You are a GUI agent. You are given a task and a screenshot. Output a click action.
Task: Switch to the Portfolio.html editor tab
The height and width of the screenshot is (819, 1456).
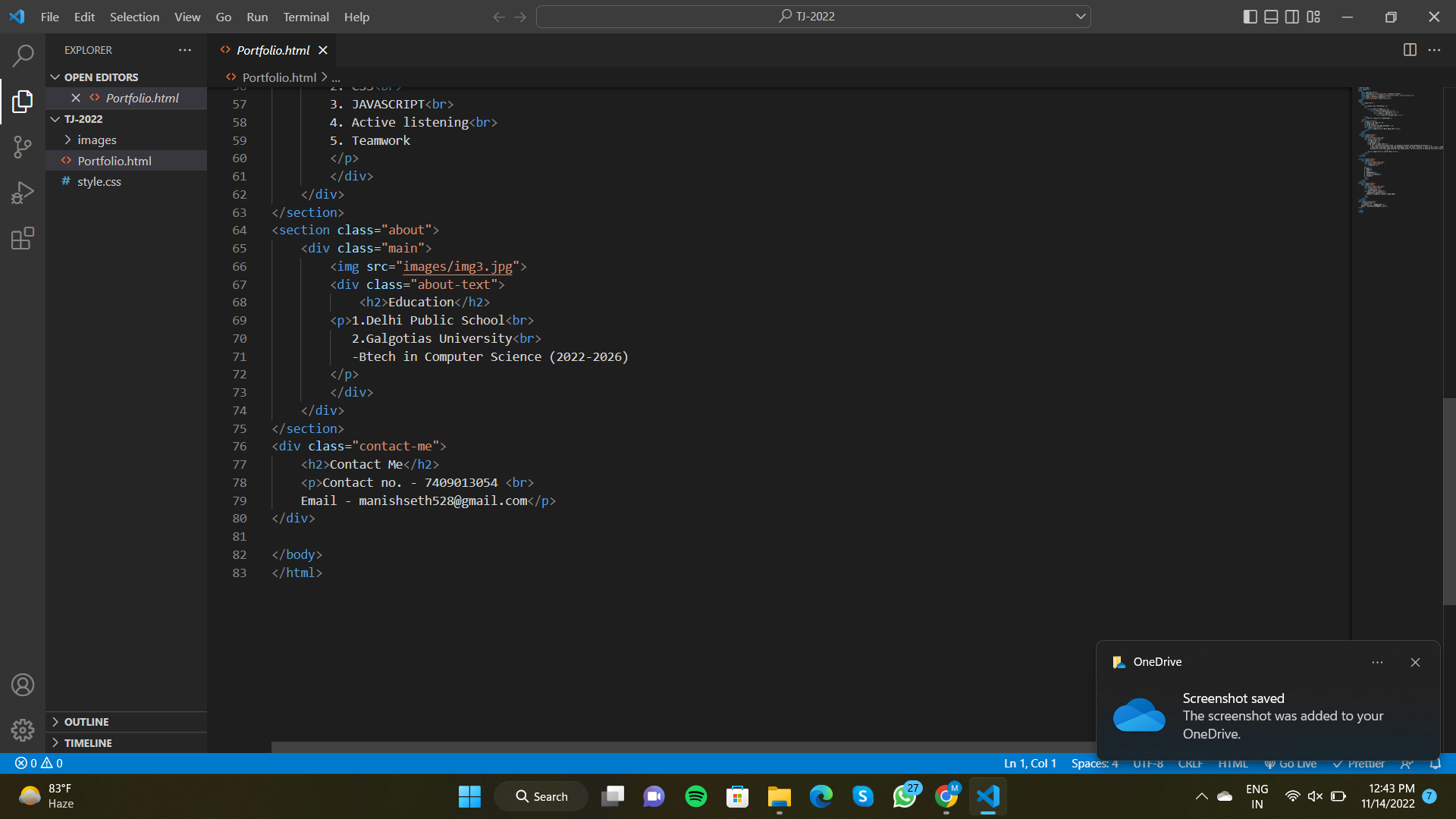point(272,49)
